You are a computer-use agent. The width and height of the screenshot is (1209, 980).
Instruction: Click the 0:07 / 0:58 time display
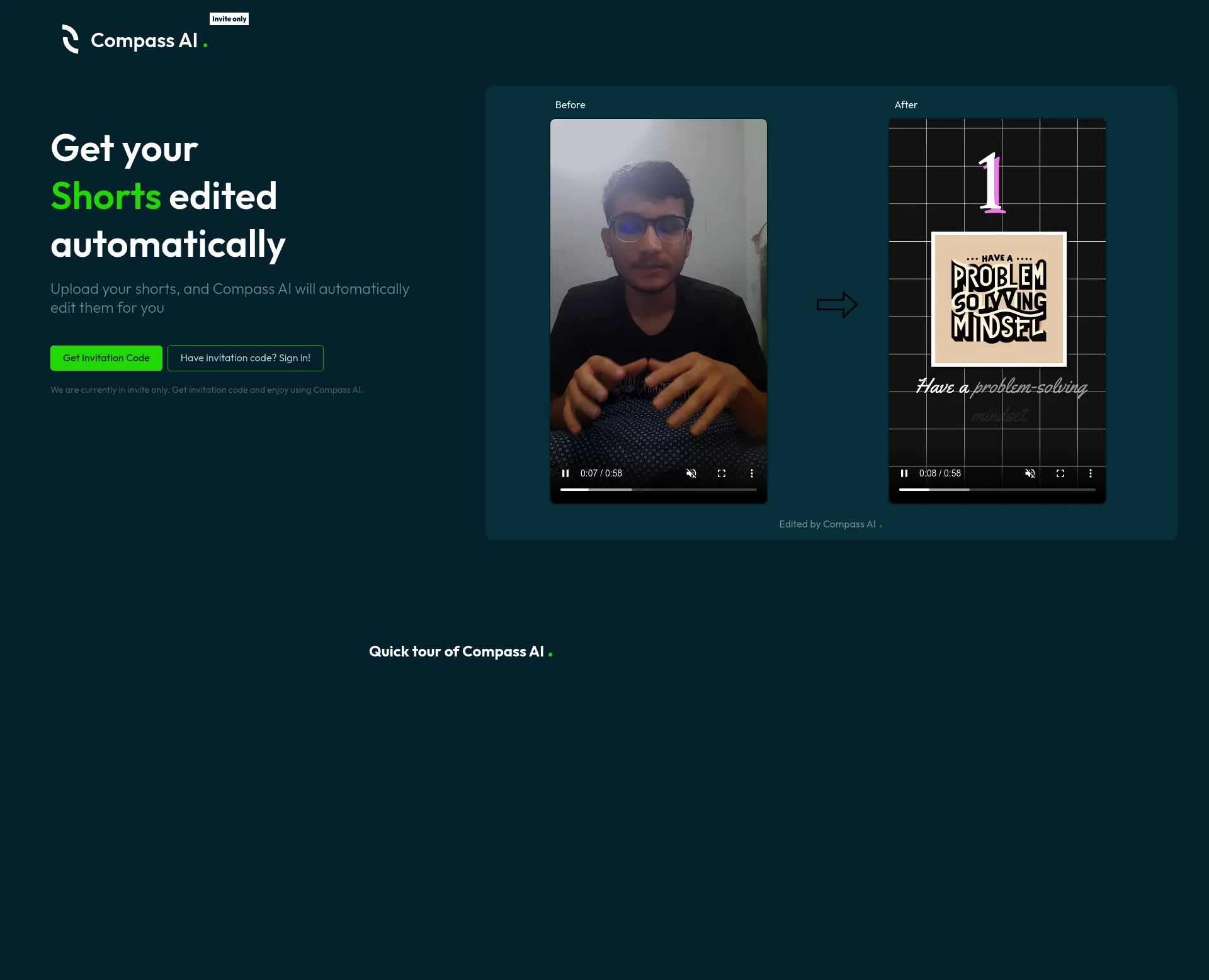coord(601,473)
